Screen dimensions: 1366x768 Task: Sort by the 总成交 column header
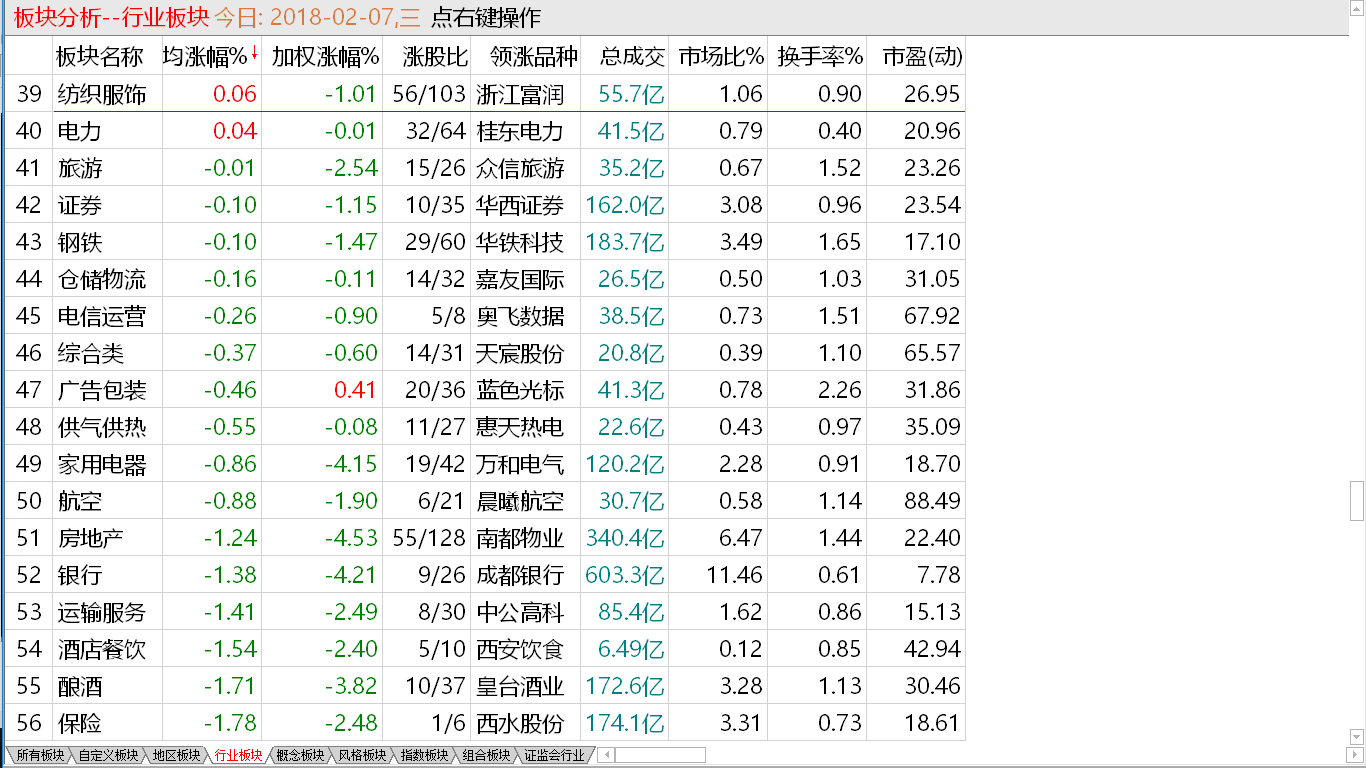tap(632, 57)
